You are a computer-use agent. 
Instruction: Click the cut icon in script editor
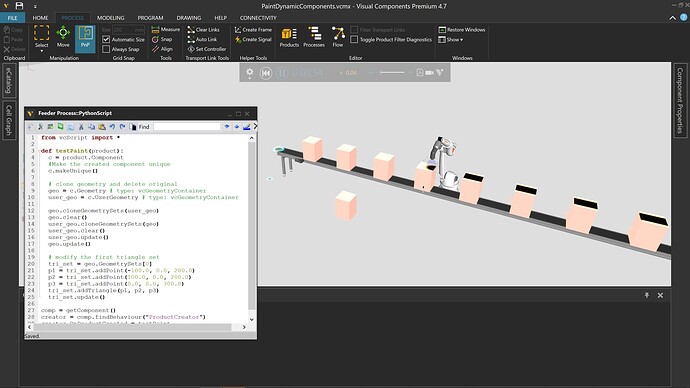click(x=81, y=127)
